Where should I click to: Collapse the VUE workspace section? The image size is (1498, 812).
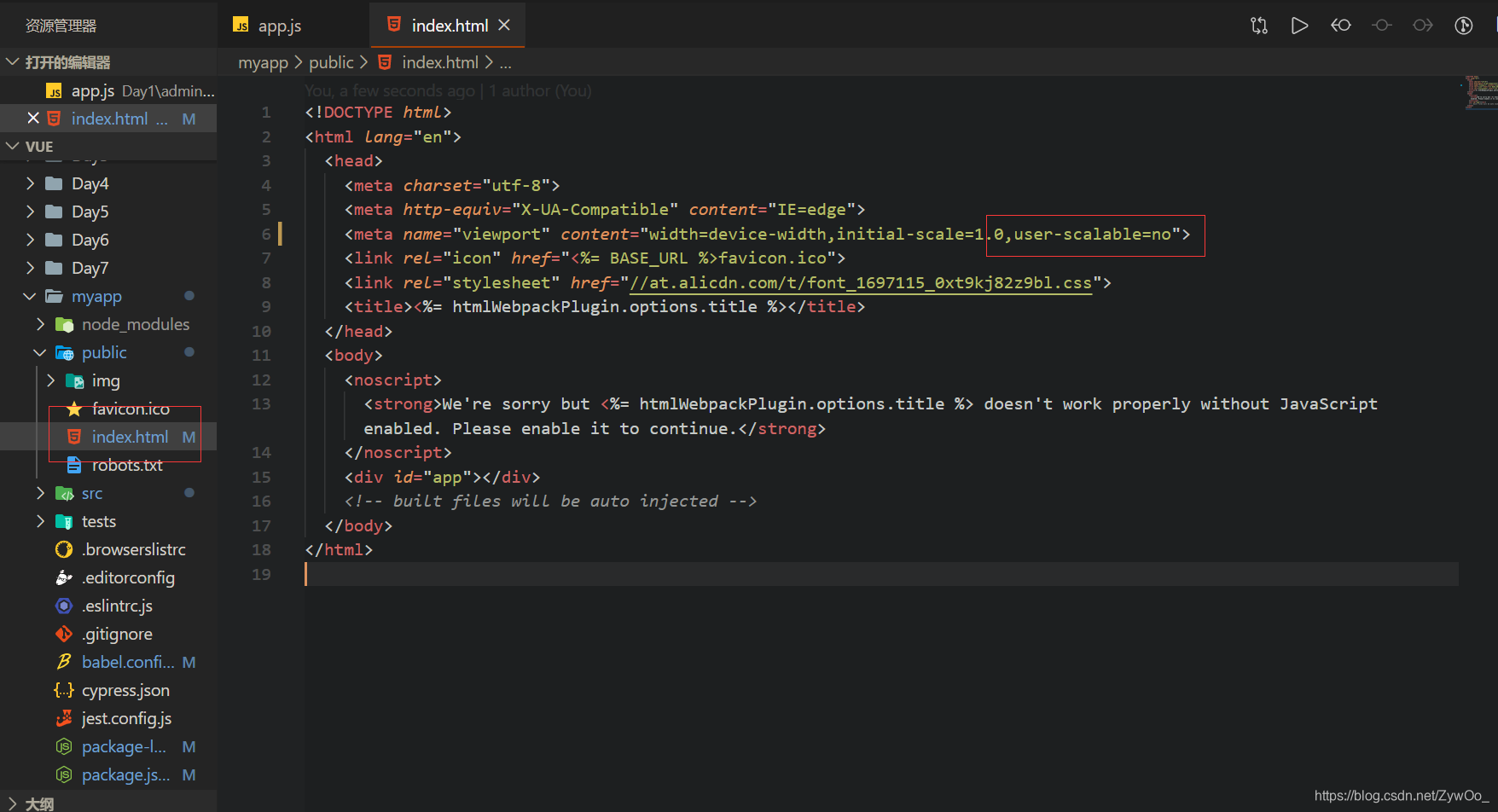tap(13, 146)
